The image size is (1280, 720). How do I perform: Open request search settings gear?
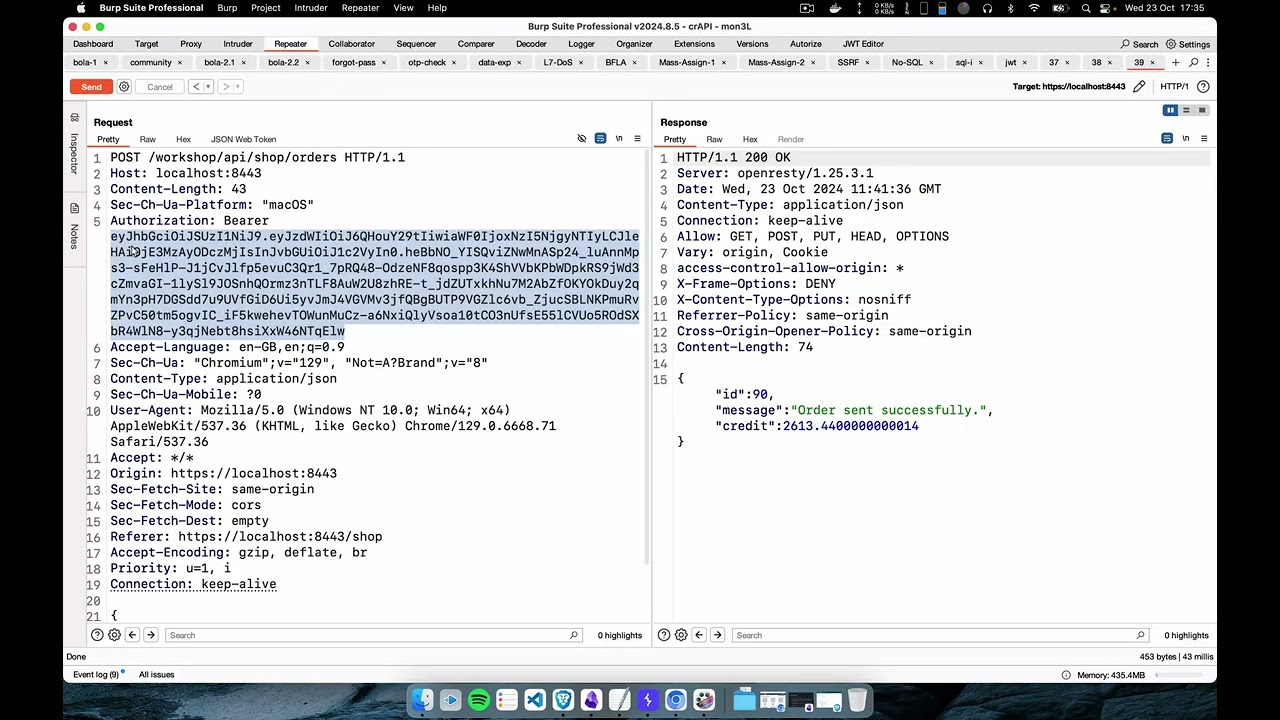pos(114,635)
